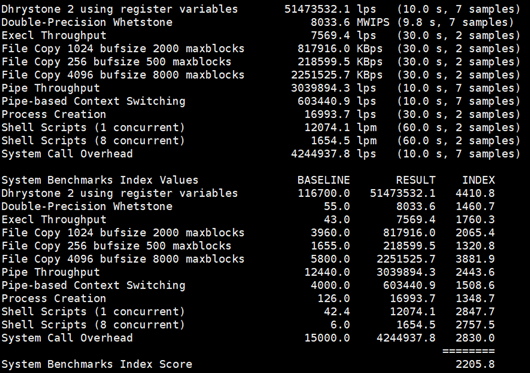
Task: Click the 'RESULT' column header
Action: (416, 180)
